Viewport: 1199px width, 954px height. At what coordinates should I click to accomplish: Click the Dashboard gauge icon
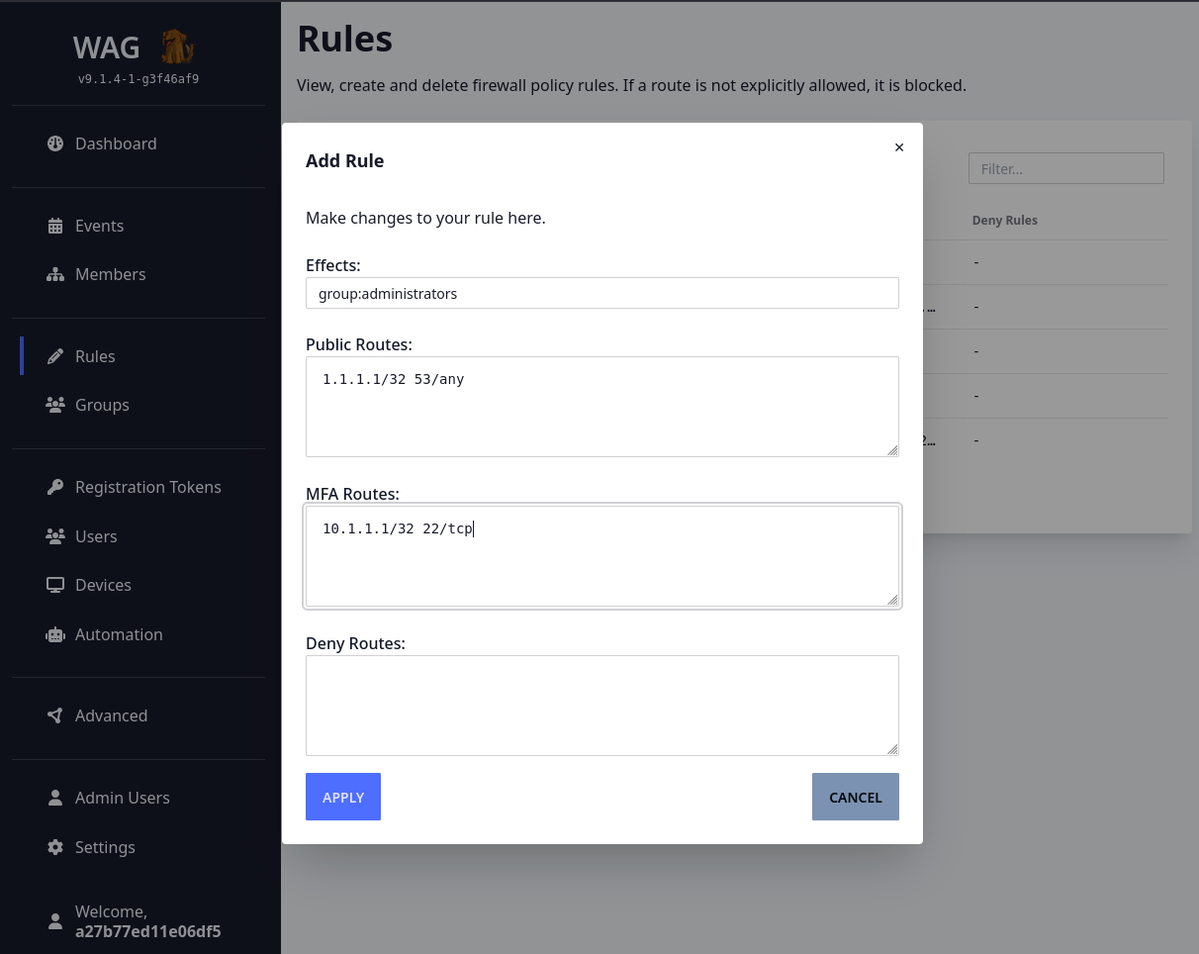55,143
